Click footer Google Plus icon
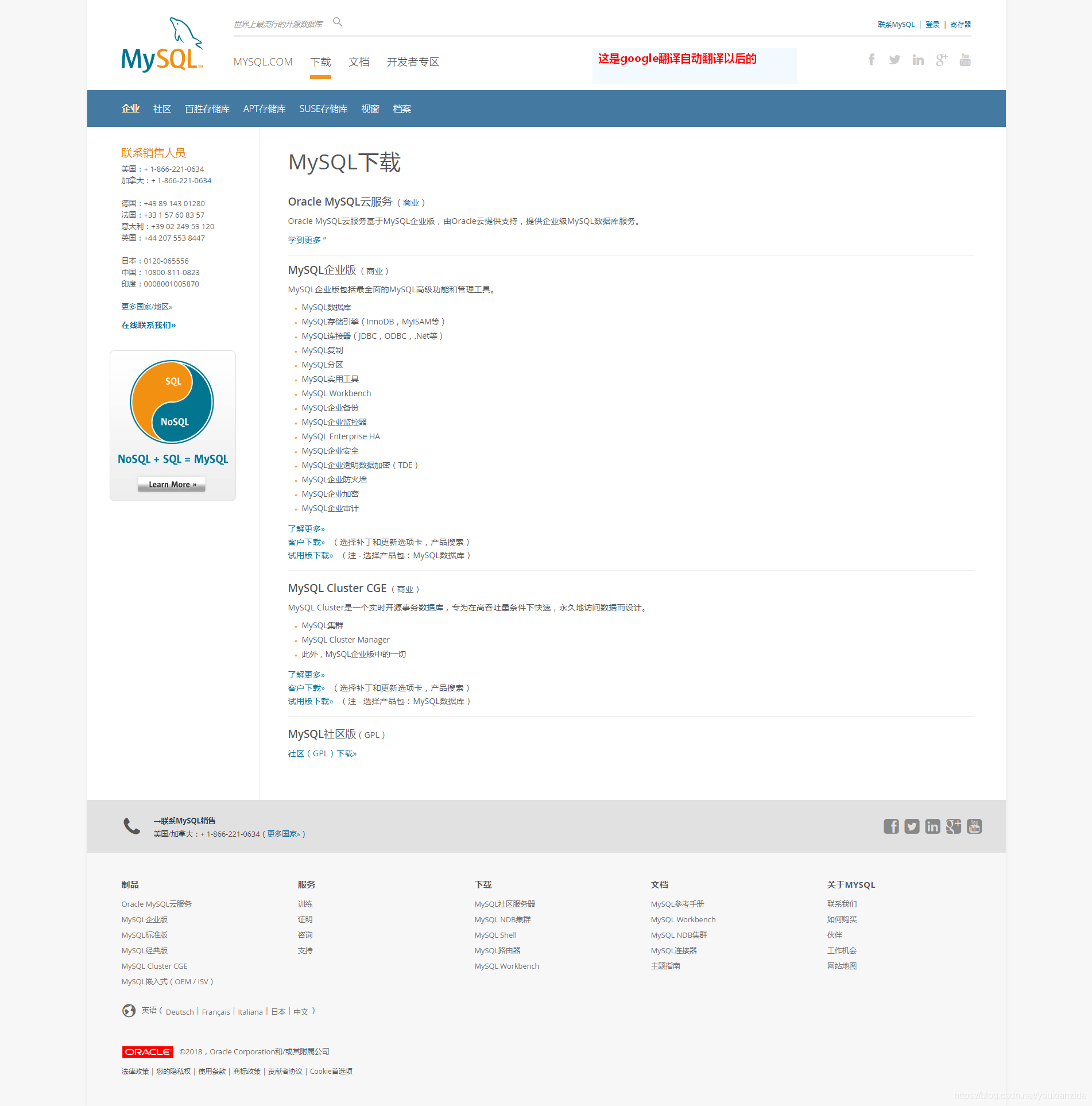The image size is (1092, 1106). coord(954,826)
